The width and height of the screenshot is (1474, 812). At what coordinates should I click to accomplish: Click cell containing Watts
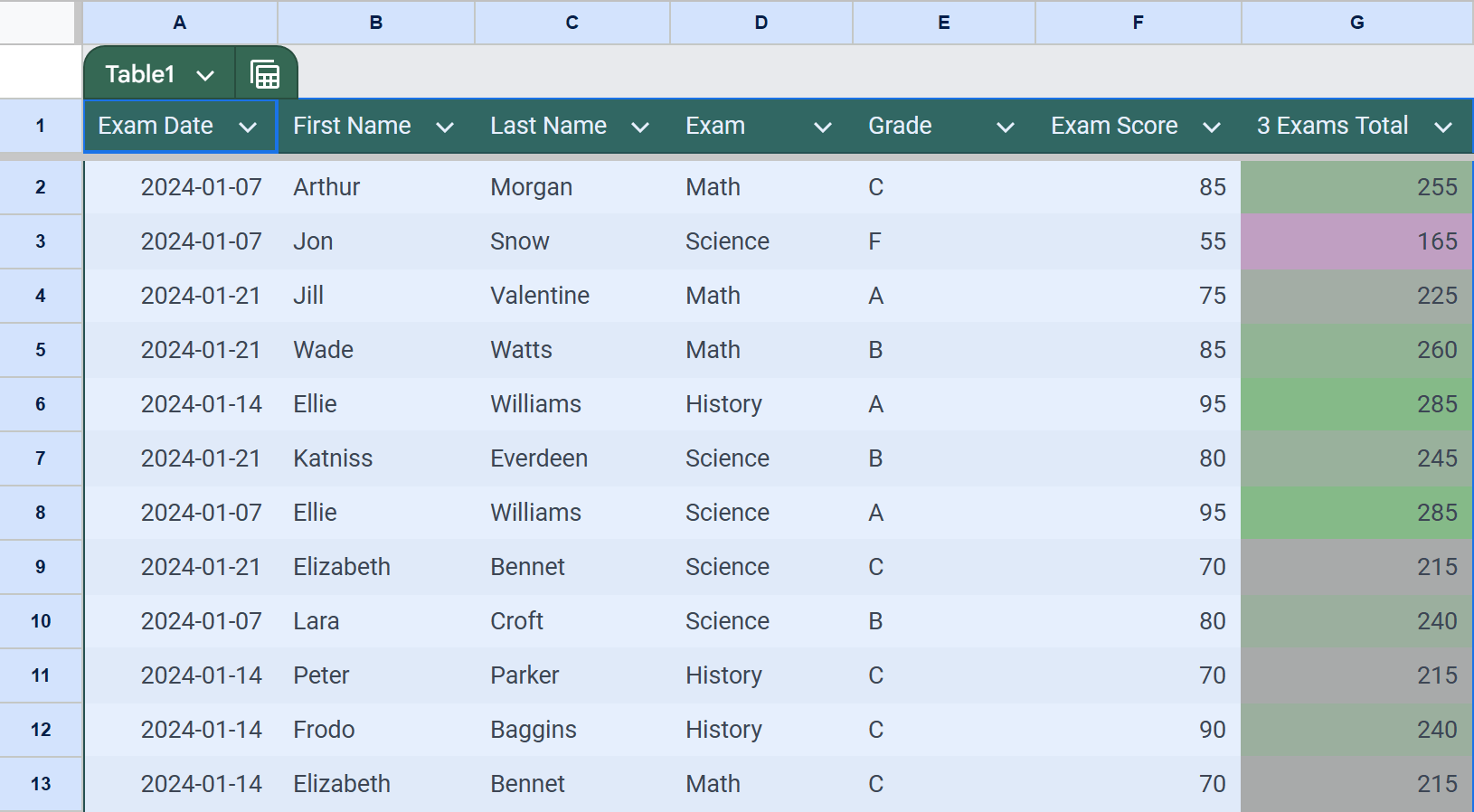click(x=572, y=350)
